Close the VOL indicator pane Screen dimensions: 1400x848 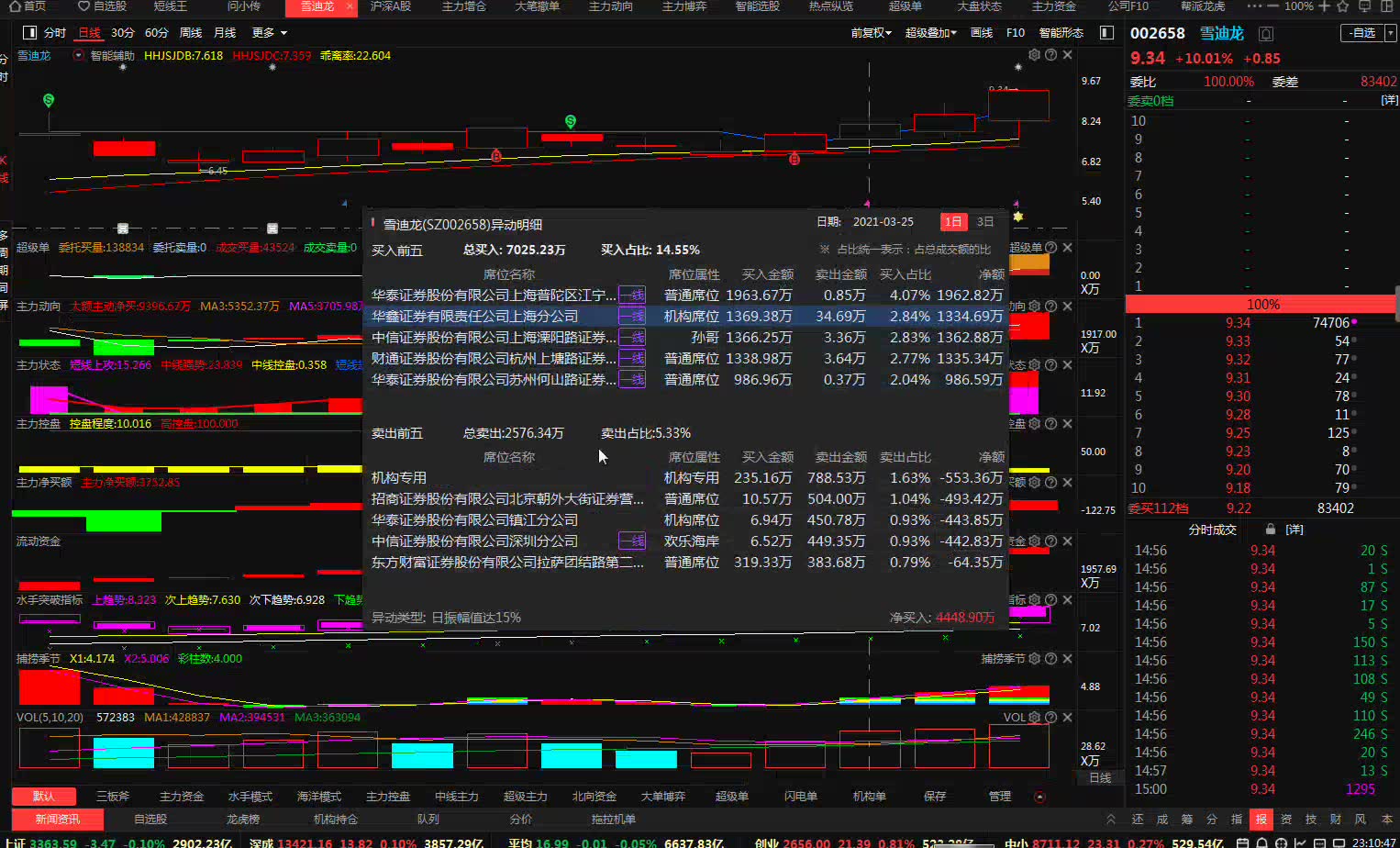[1068, 718]
